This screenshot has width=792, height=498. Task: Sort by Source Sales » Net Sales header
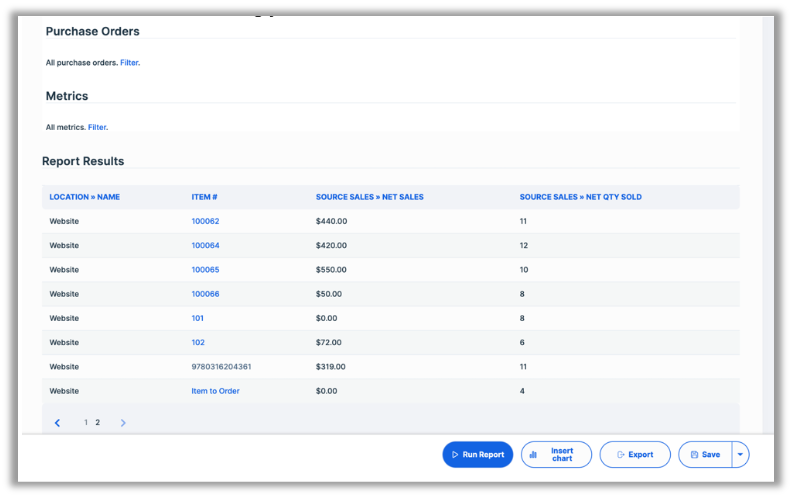click(369, 197)
